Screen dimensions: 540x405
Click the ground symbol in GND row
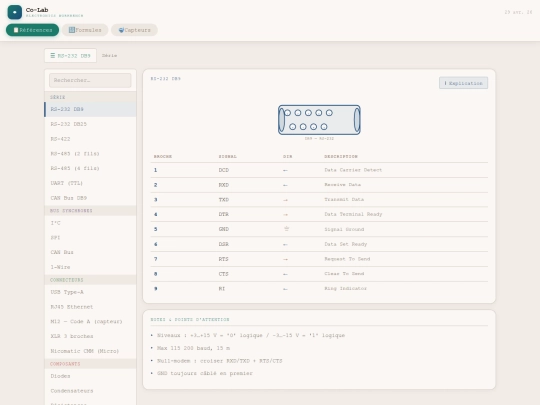(x=286, y=229)
